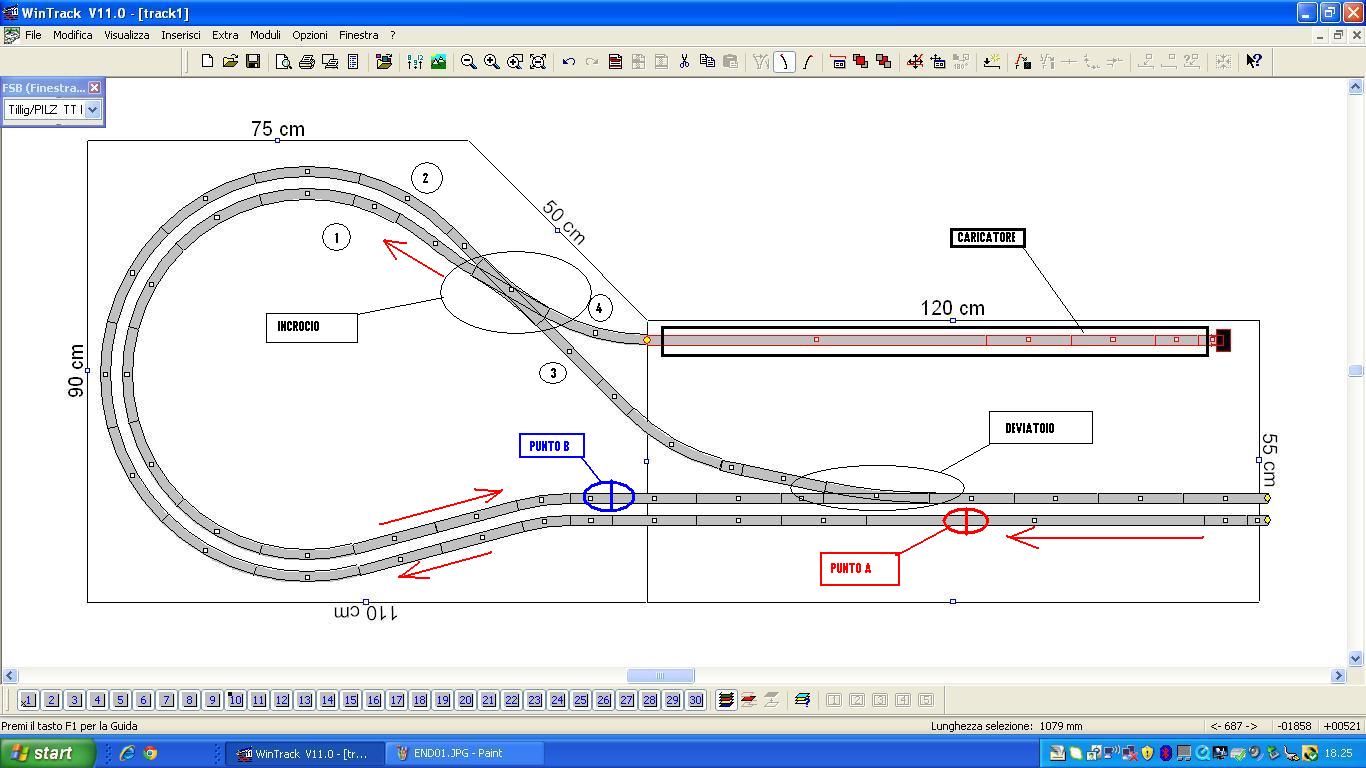Click the horizontal scrollbar right arrow
The height and width of the screenshot is (768, 1366).
(x=1339, y=676)
